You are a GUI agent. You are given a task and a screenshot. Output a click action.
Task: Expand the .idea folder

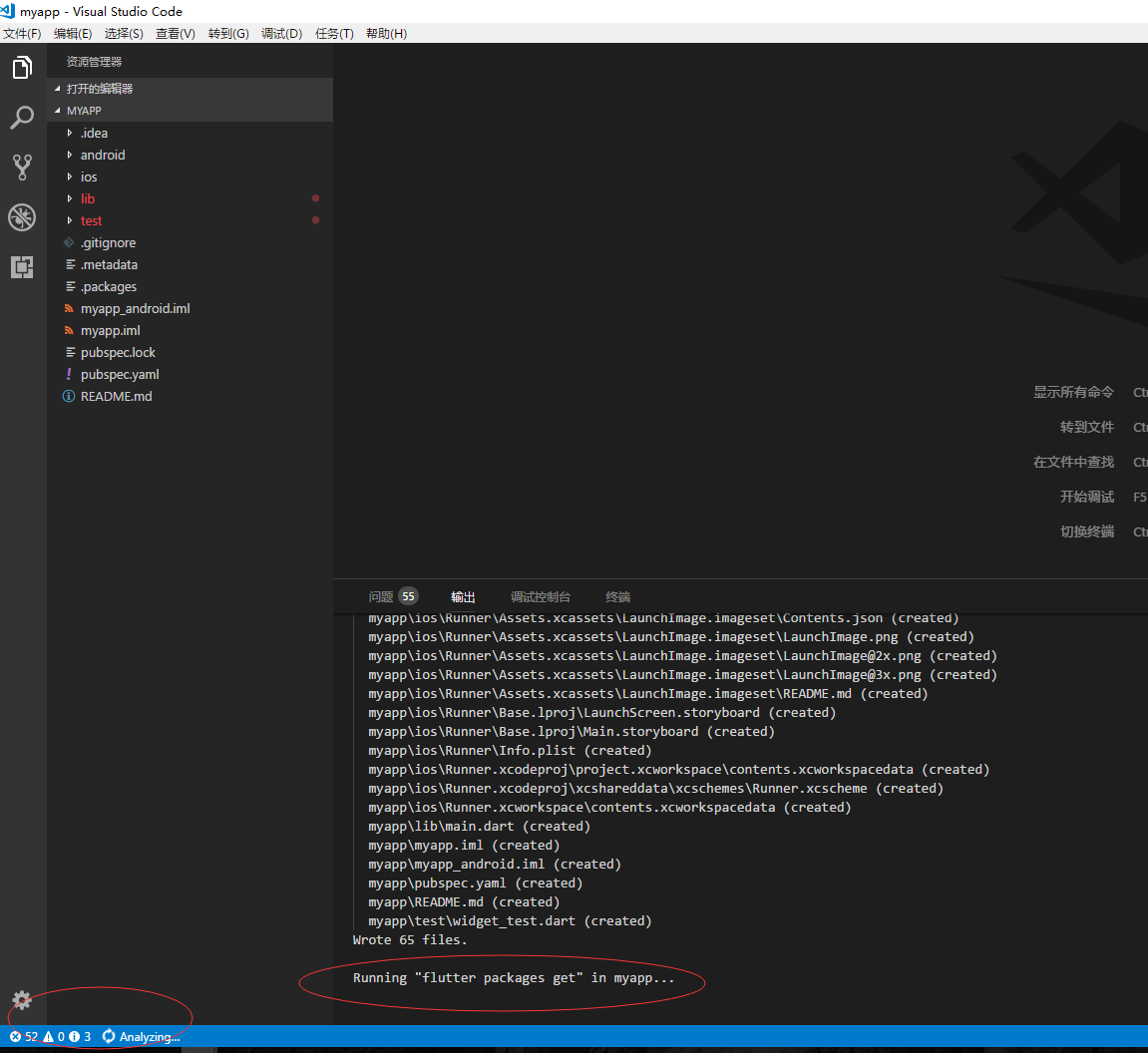coord(70,133)
